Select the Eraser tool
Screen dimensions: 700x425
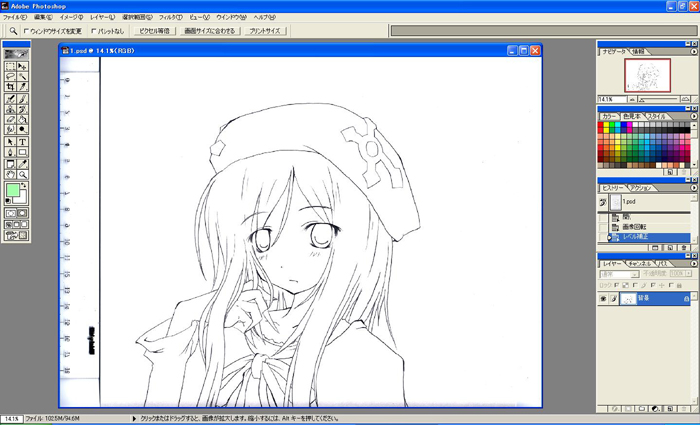(x=10, y=119)
